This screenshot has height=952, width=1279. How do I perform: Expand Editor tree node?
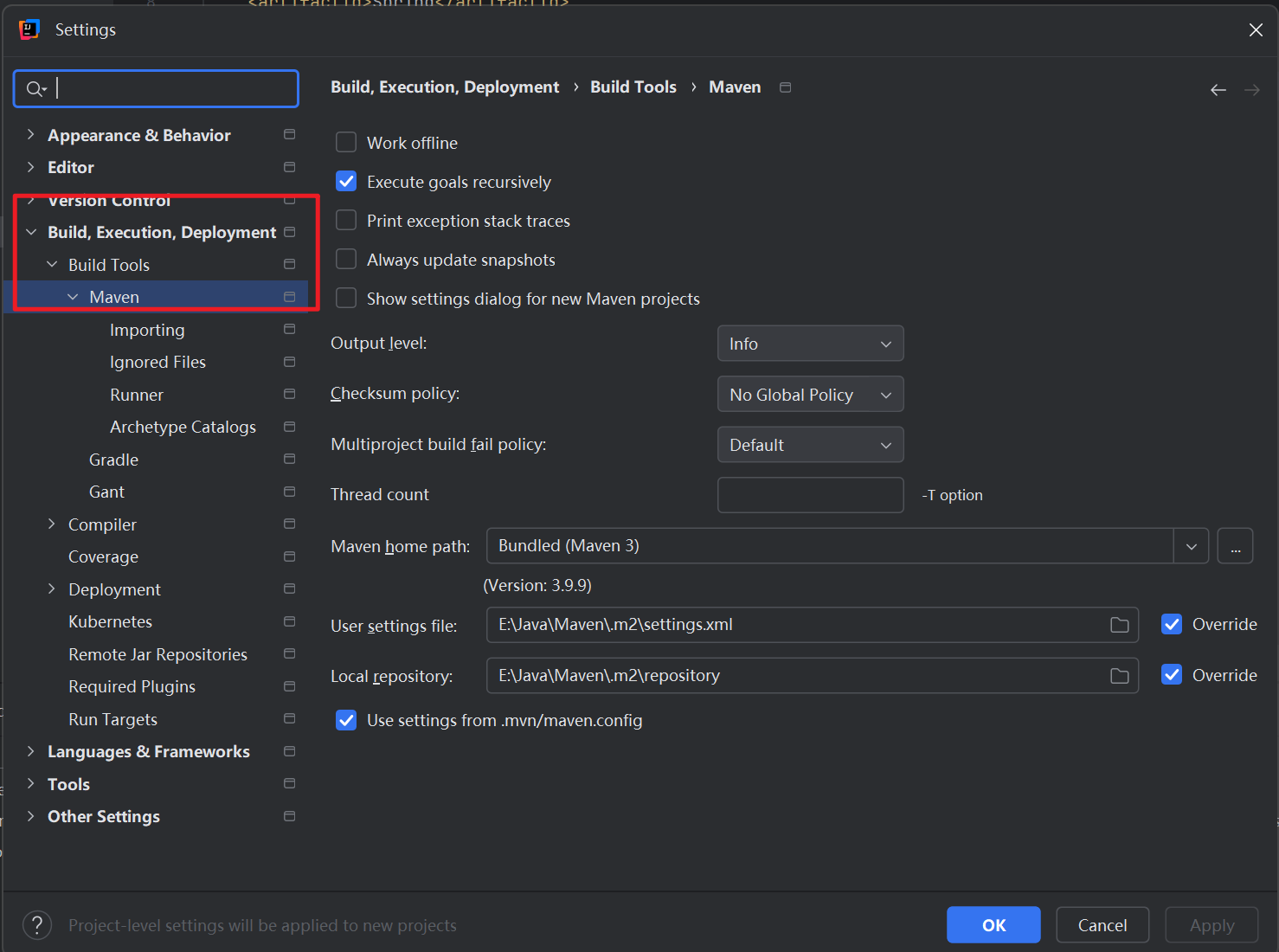(x=31, y=167)
